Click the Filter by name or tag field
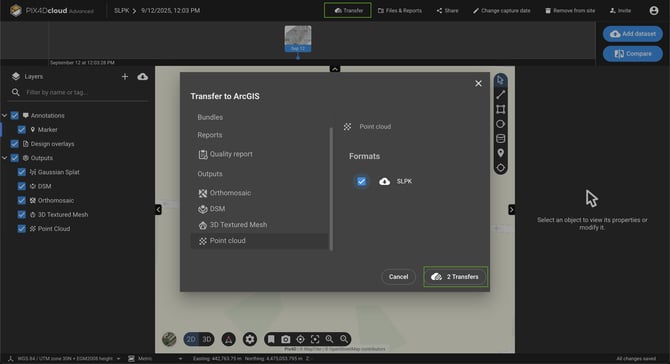 (x=79, y=92)
